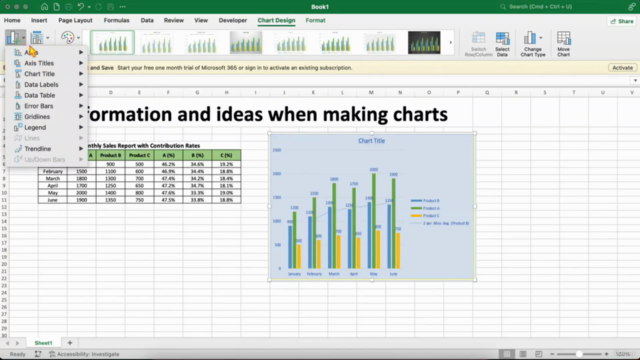The height and width of the screenshot is (360, 640).
Task: Switch to Normal view icon
Action: pyautogui.click(x=507, y=354)
